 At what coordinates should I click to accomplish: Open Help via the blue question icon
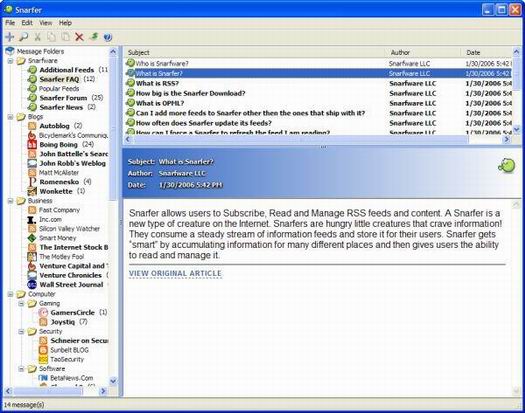click(107, 37)
